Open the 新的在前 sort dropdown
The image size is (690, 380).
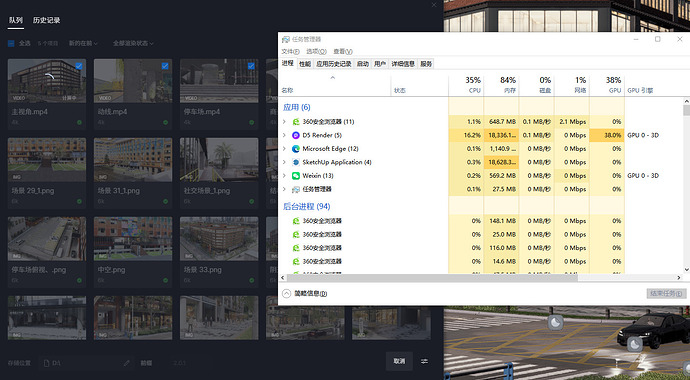83,43
